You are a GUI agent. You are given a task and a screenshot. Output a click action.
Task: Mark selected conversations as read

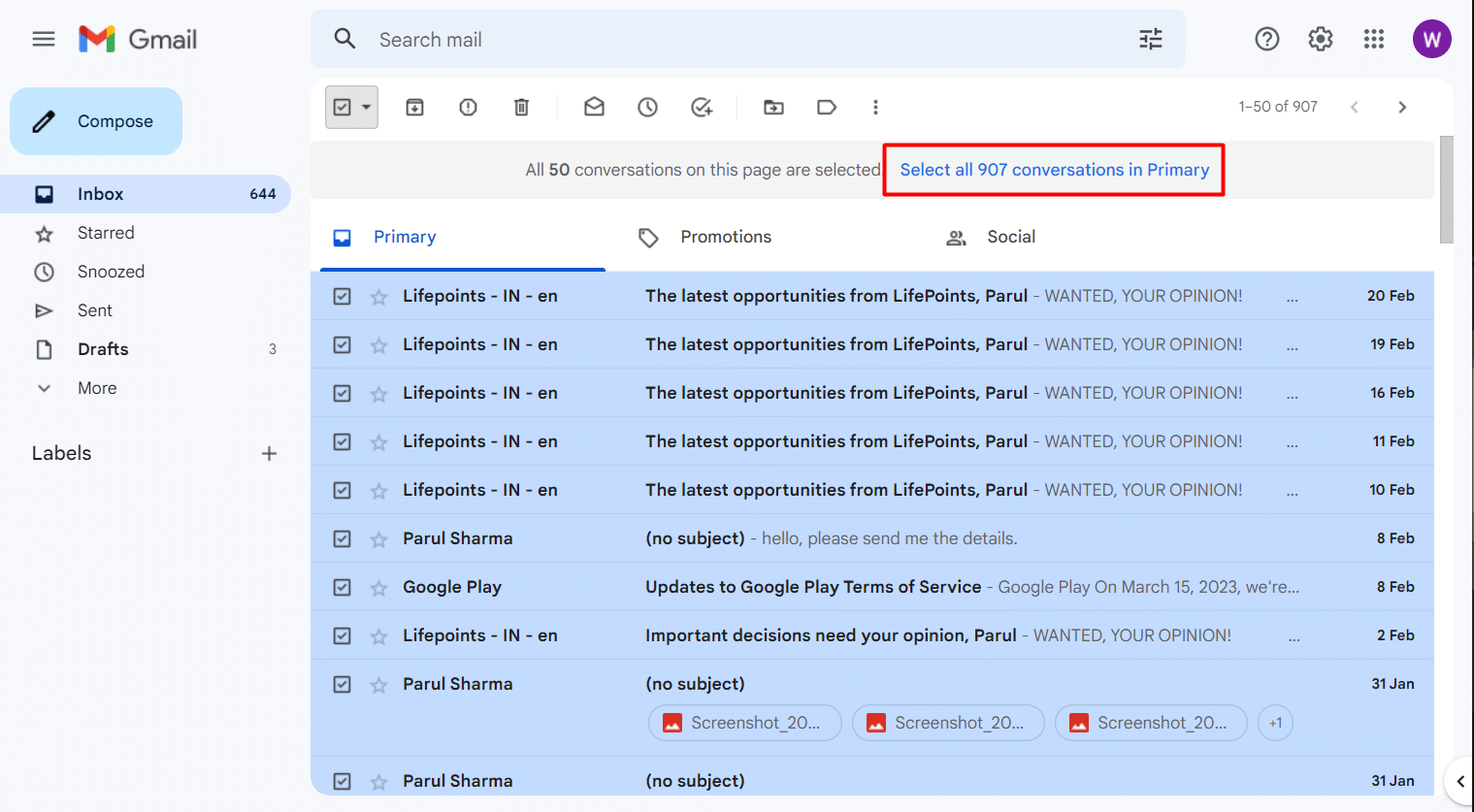pos(594,107)
